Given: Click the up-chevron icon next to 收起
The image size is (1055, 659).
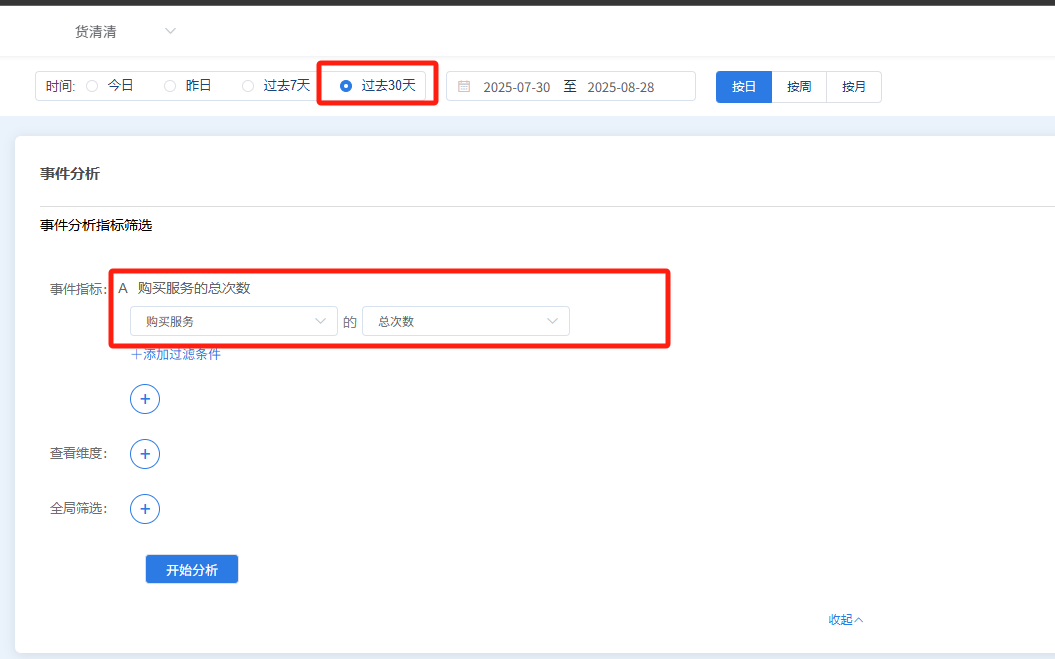Looking at the screenshot, I should [859, 620].
